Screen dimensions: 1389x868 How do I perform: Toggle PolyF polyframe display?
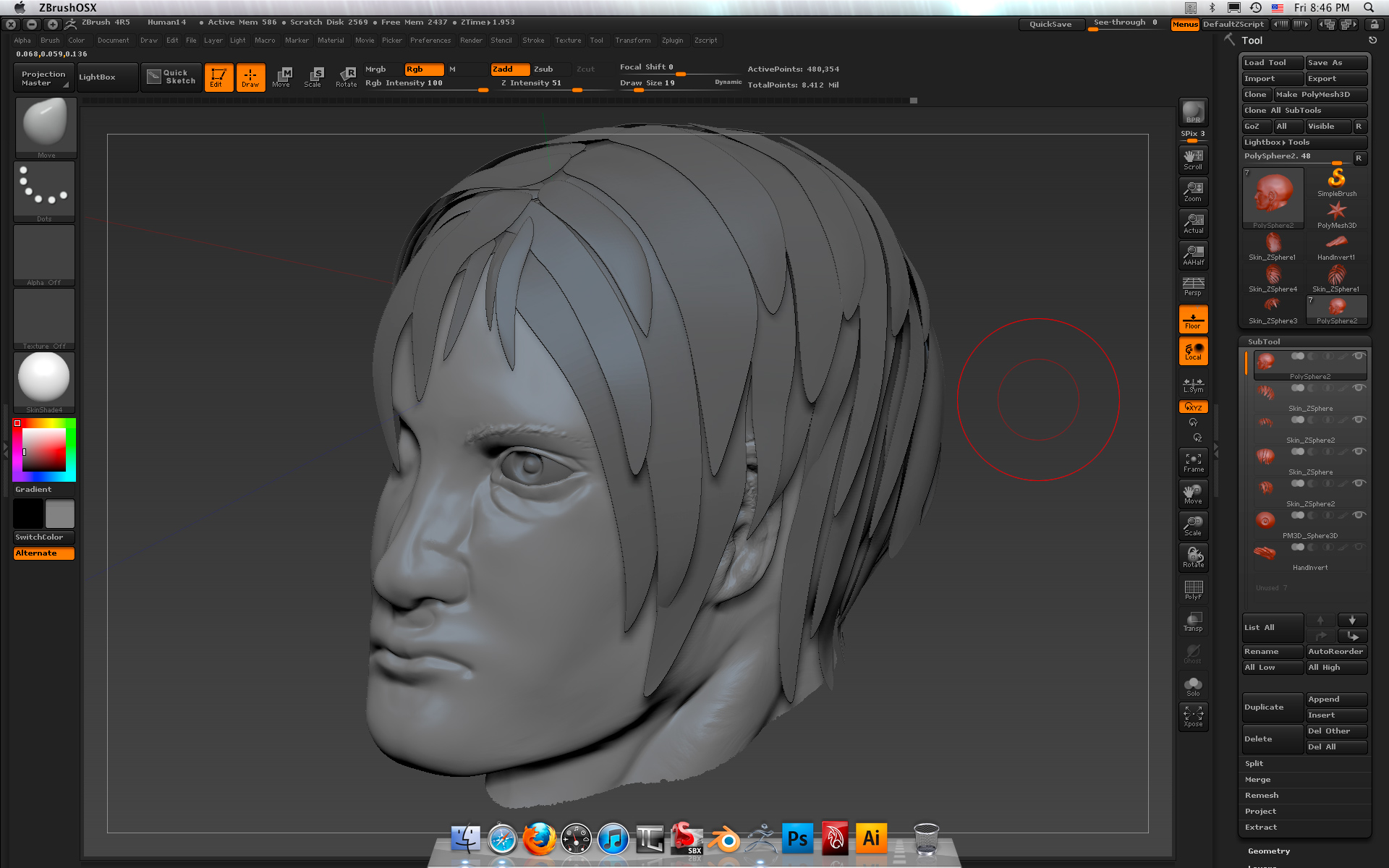point(1193,589)
